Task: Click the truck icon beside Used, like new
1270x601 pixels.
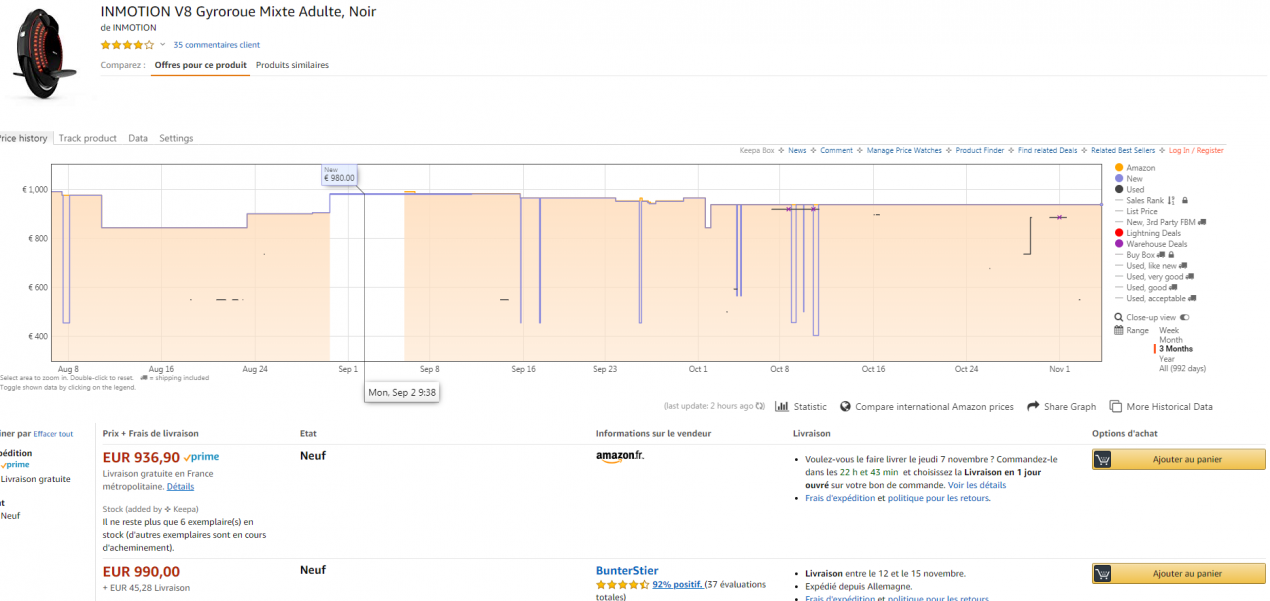Action: tap(1182, 266)
